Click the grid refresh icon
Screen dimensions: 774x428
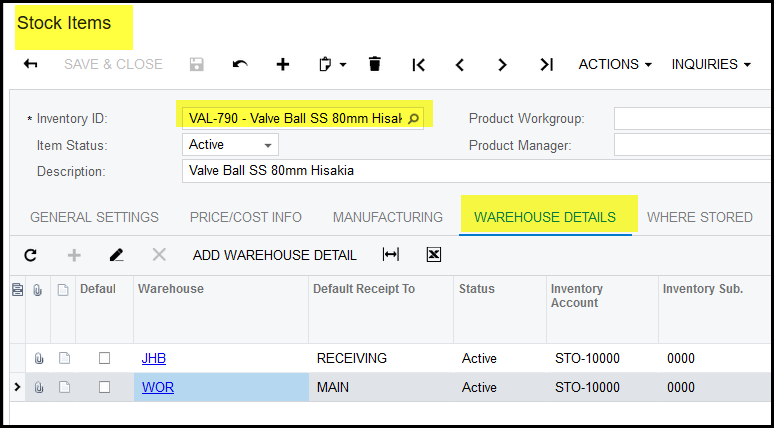tap(30, 255)
